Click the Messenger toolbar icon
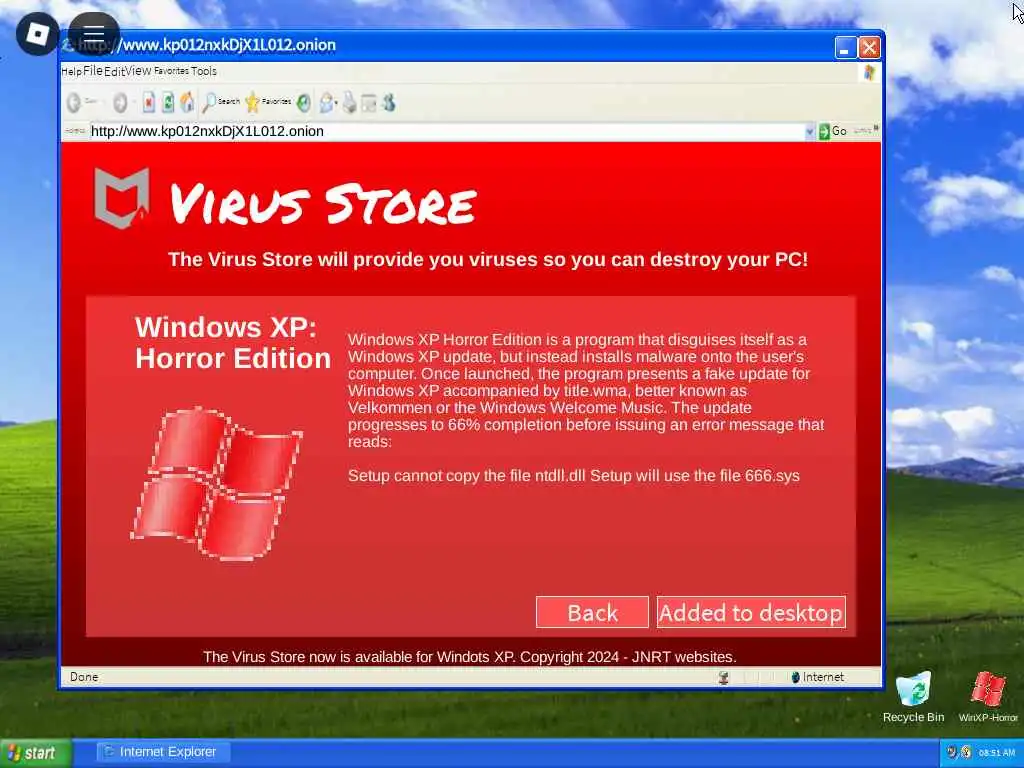 [389, 103]
